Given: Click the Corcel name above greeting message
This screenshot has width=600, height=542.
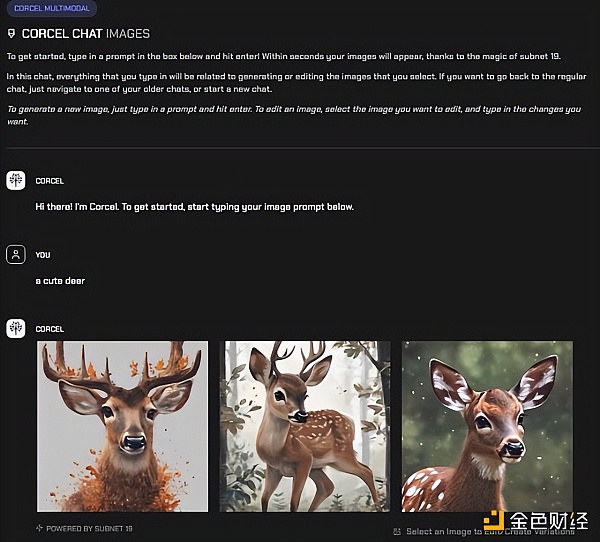Looking at the screenshot, I should [50, 181].
